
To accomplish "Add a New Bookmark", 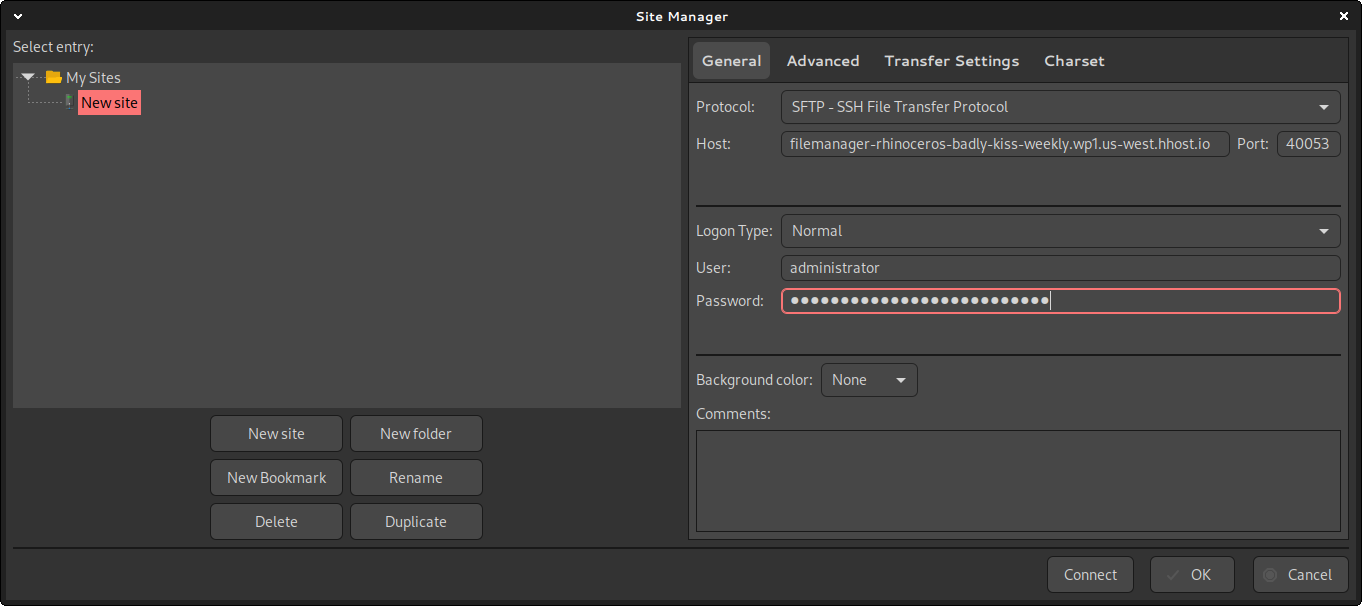I will click(276, 478).
